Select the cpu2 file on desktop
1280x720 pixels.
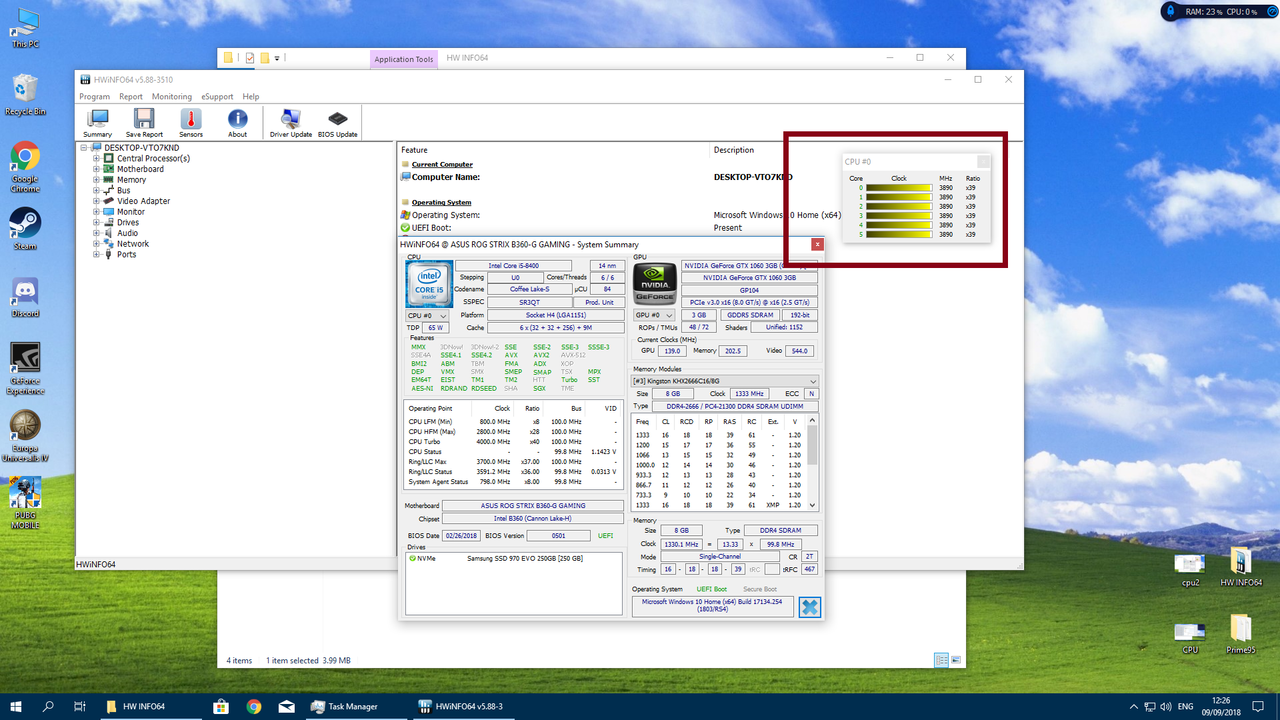point(1190,569)
